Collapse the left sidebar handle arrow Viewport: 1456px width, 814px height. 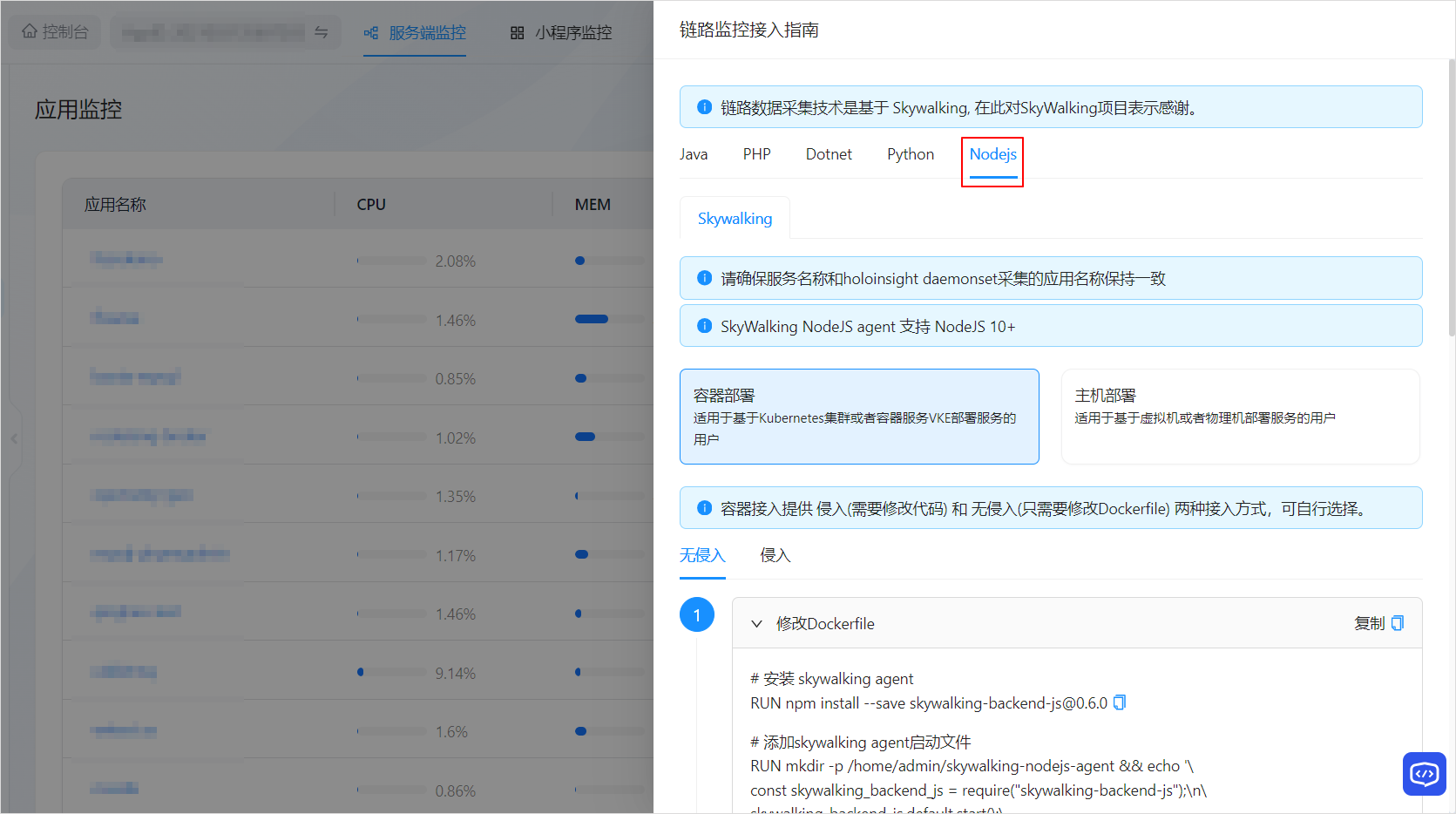[14, 438]
